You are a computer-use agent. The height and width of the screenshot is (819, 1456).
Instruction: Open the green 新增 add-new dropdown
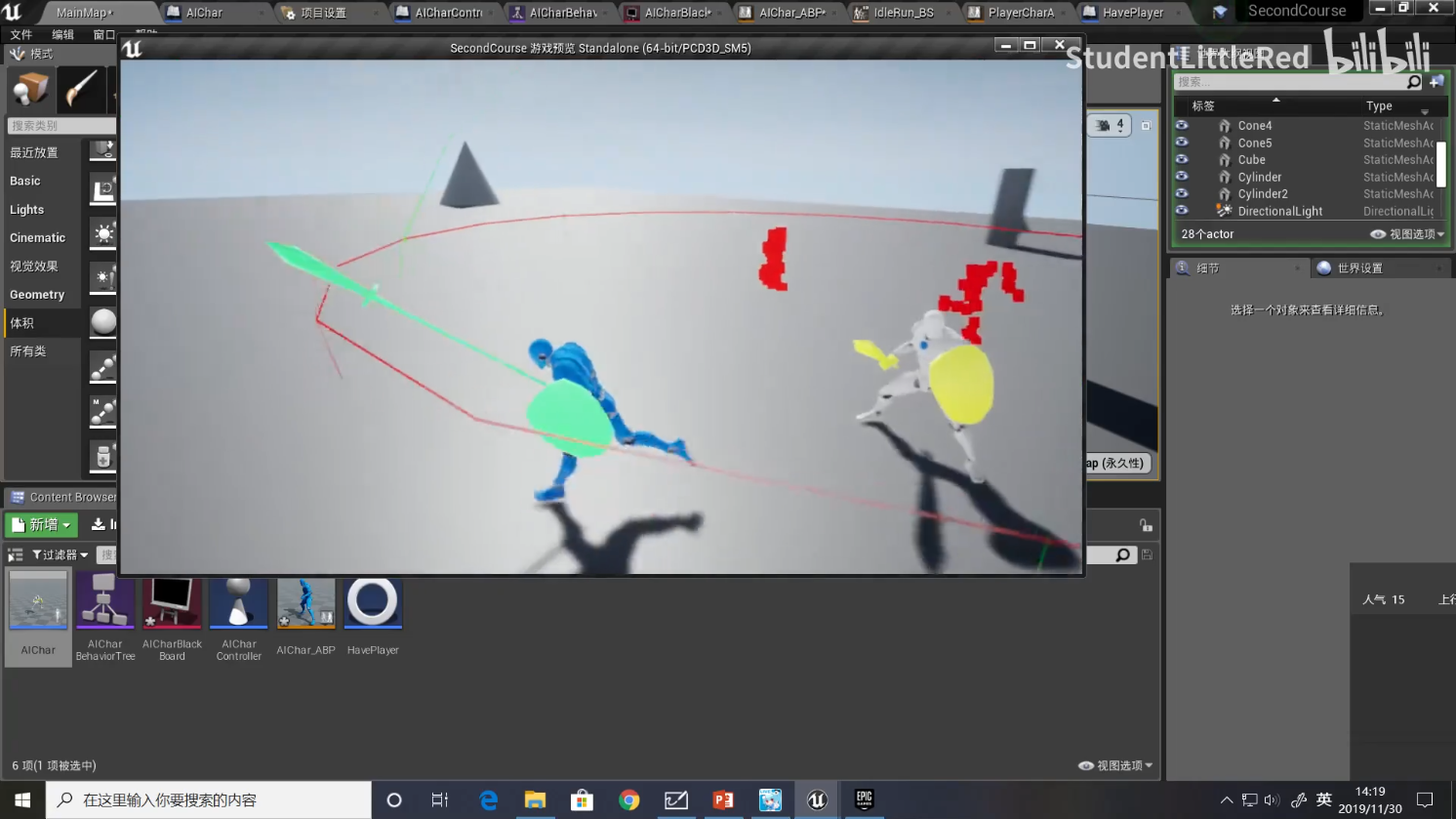41,525
